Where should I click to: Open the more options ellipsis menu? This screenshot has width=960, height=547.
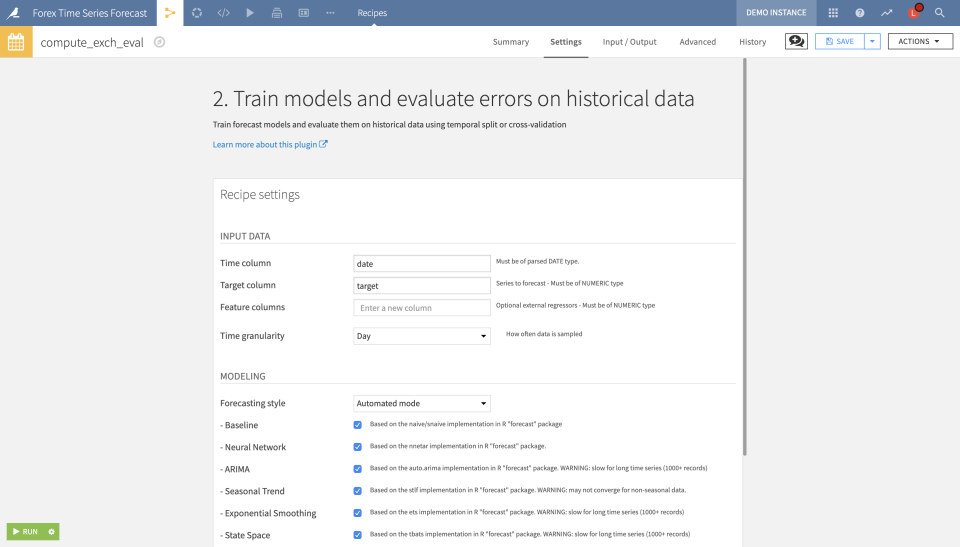(x=330, y=12)
